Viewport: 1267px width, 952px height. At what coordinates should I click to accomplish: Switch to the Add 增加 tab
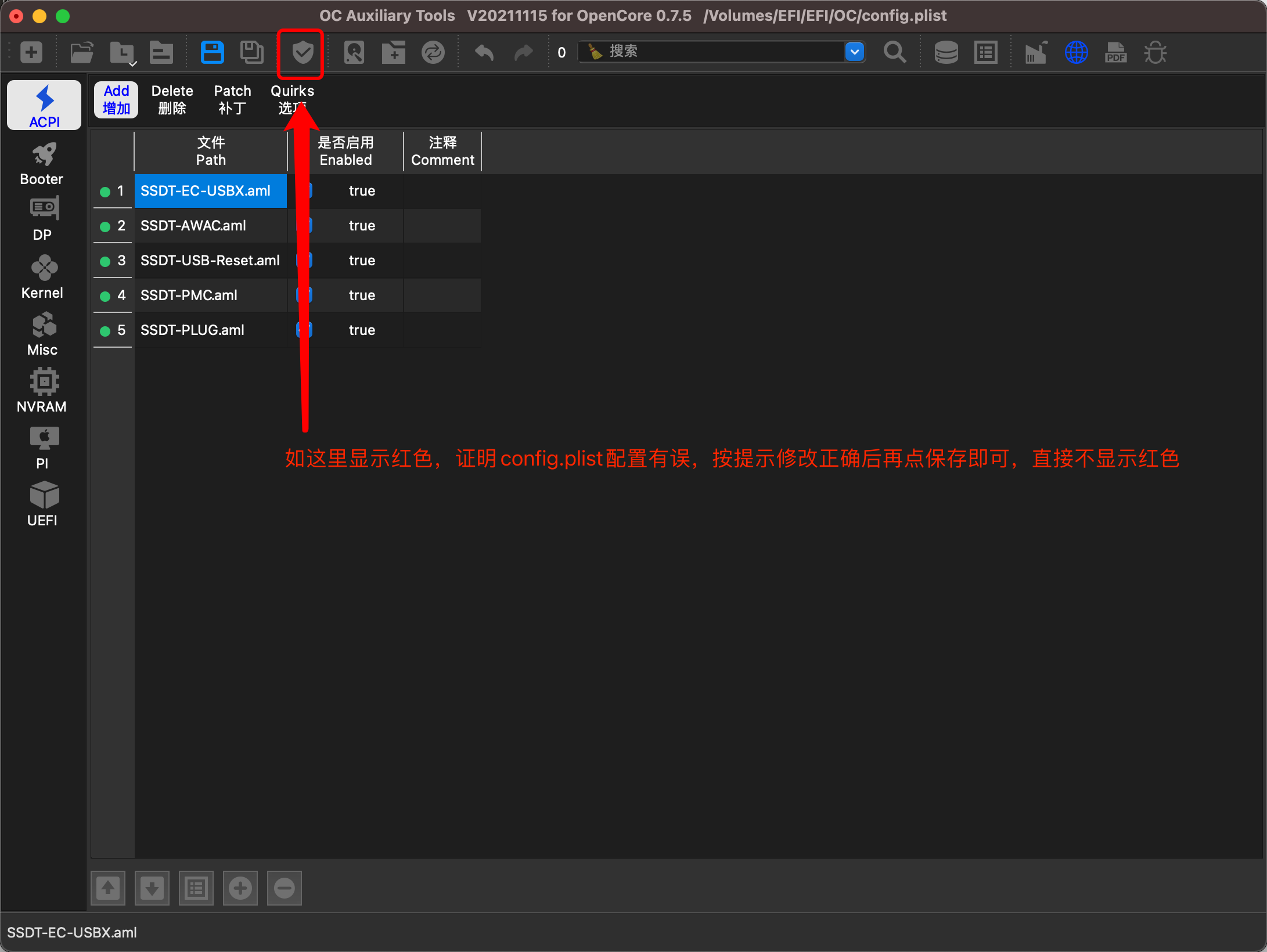116,100
